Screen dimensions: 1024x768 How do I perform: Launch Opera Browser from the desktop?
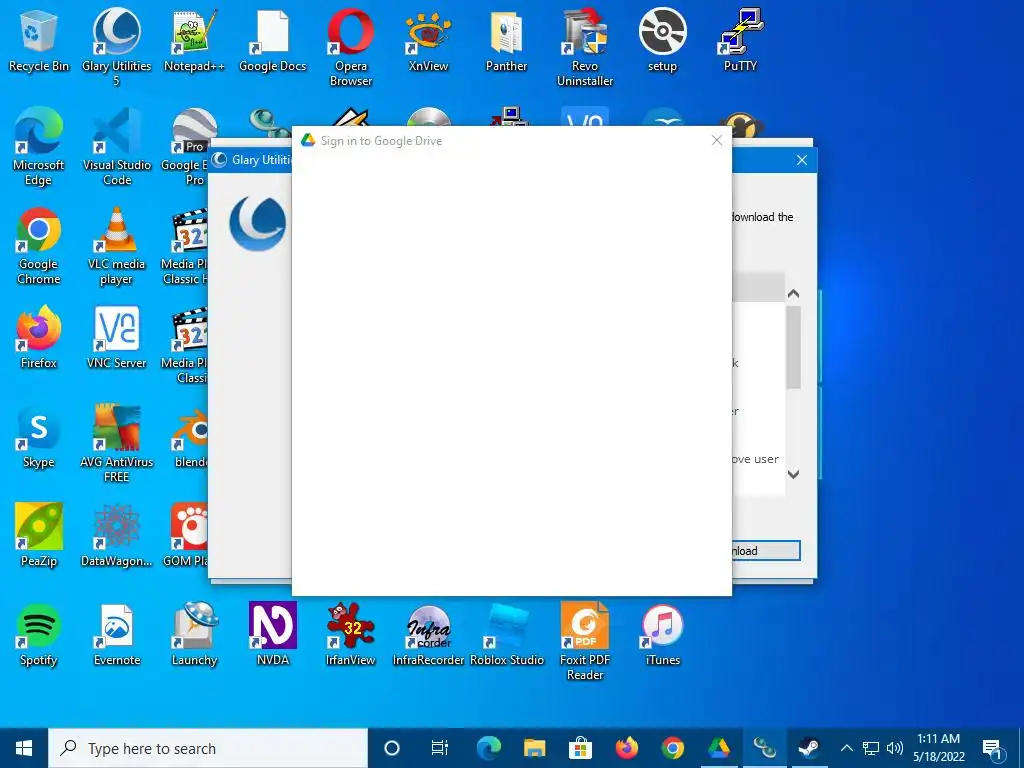tap(351, 46)
